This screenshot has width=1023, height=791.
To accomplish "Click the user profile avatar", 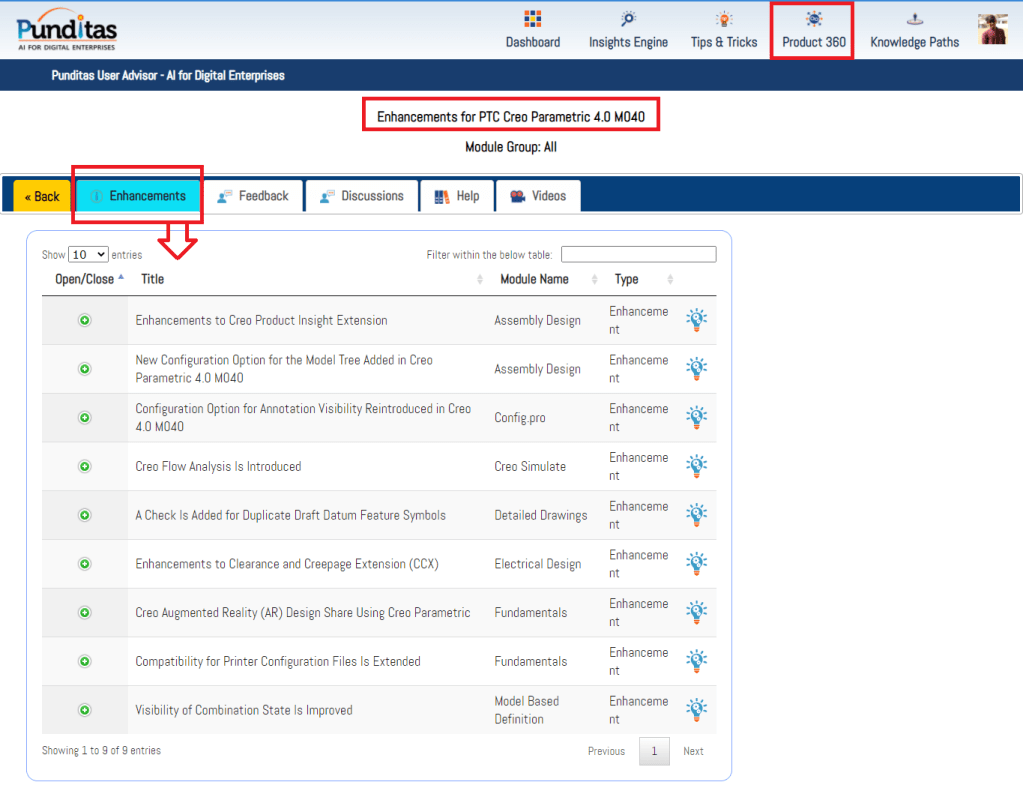I will [x=992, y=29].
